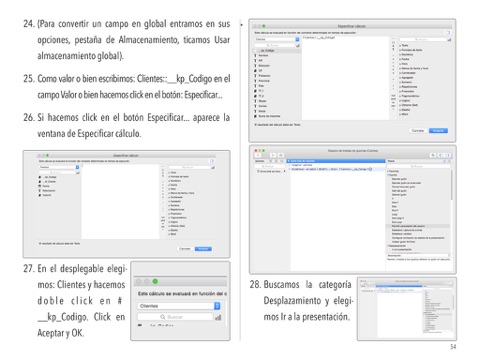Select Suma total script in scripts list
The width and height of the screenshot is (480, 360).
pyautogui.click(x=270, y=171)
